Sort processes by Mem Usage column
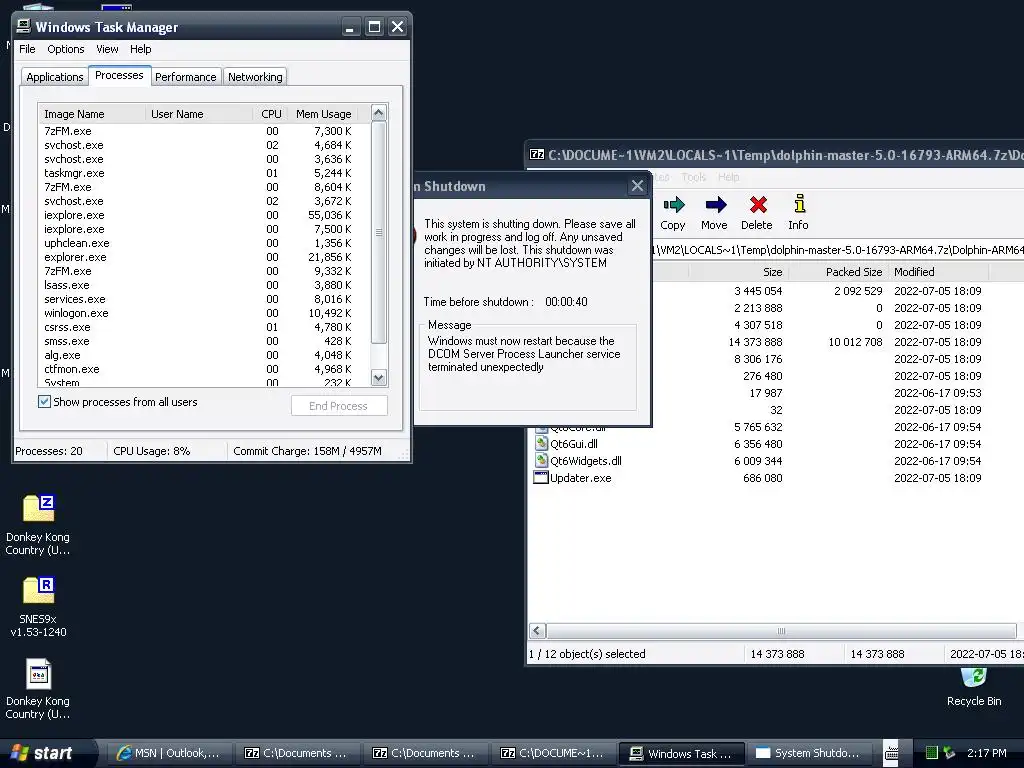The image size is (1024, 768). pos(323,114)
